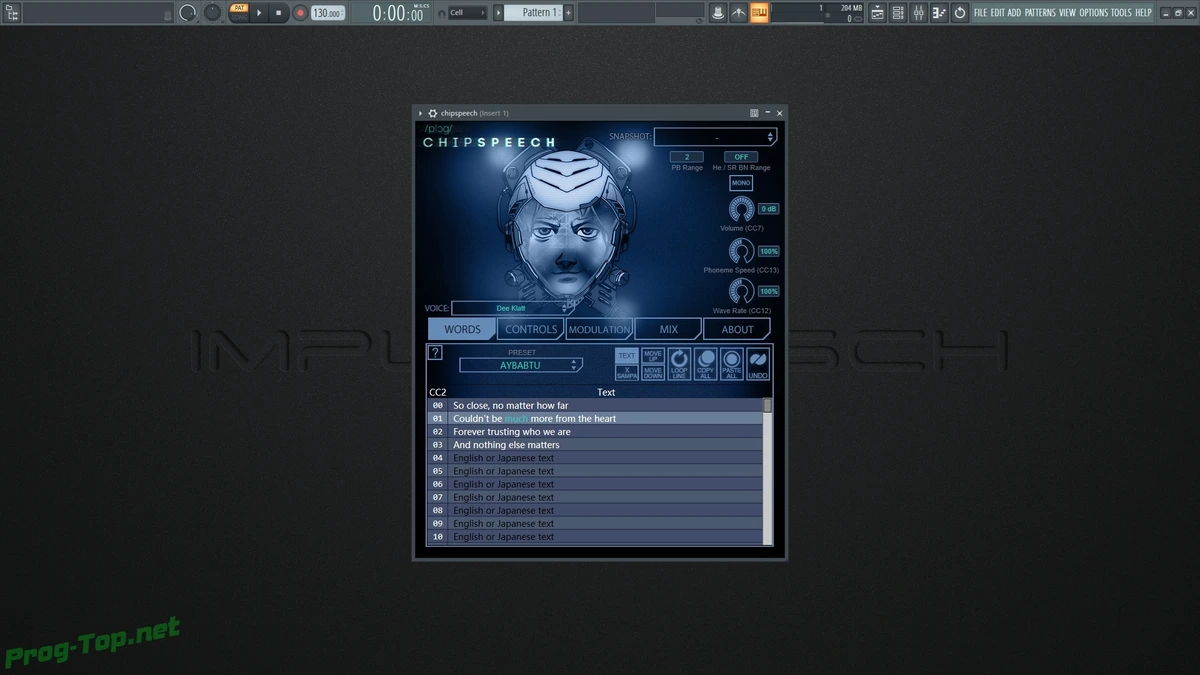Click the 0:00:00 time display
The image size is (1200, 675).
click(398, 13)
